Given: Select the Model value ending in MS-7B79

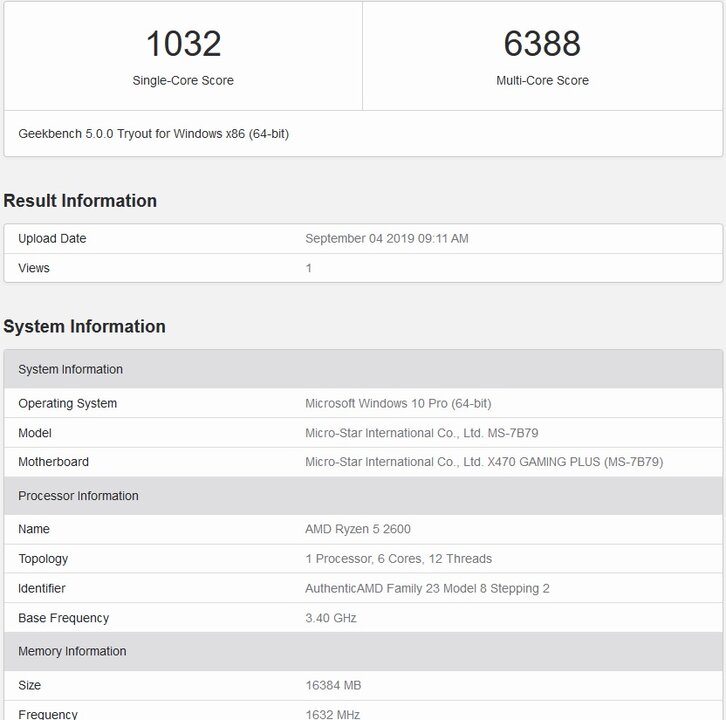Looking at the screenshot, I should [x=422, y=433].
